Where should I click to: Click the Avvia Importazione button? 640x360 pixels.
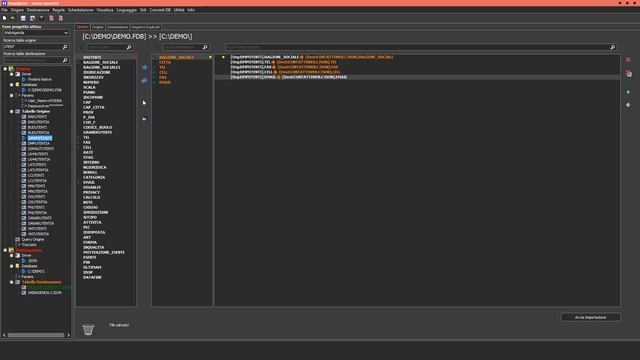591,317
